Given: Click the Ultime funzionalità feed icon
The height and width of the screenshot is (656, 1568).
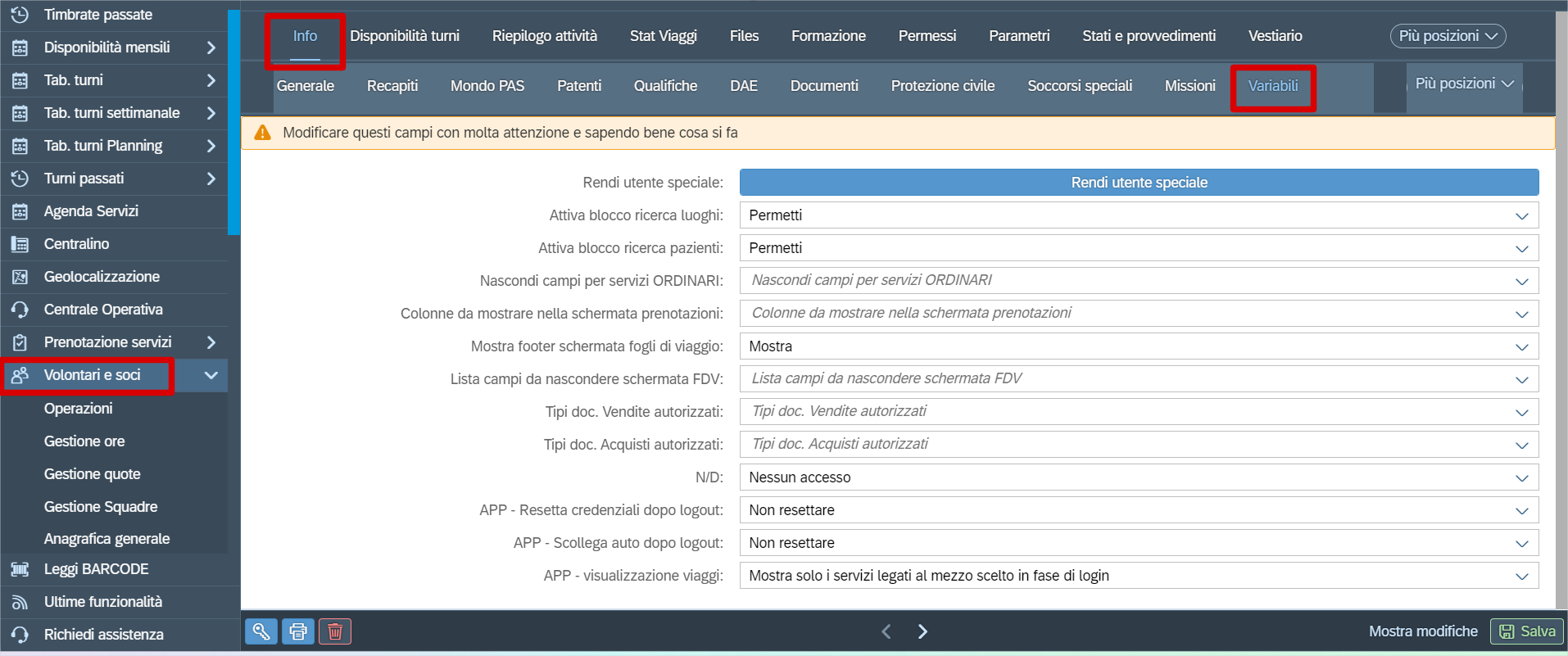Looking at the screenshot, I should pos(20,602).
